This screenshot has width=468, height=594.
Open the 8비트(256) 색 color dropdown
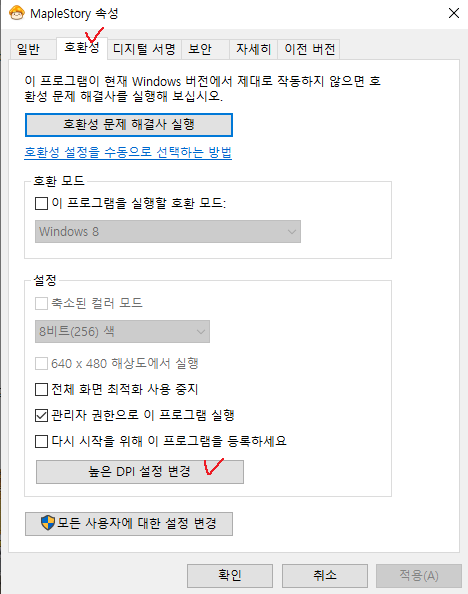122,331
